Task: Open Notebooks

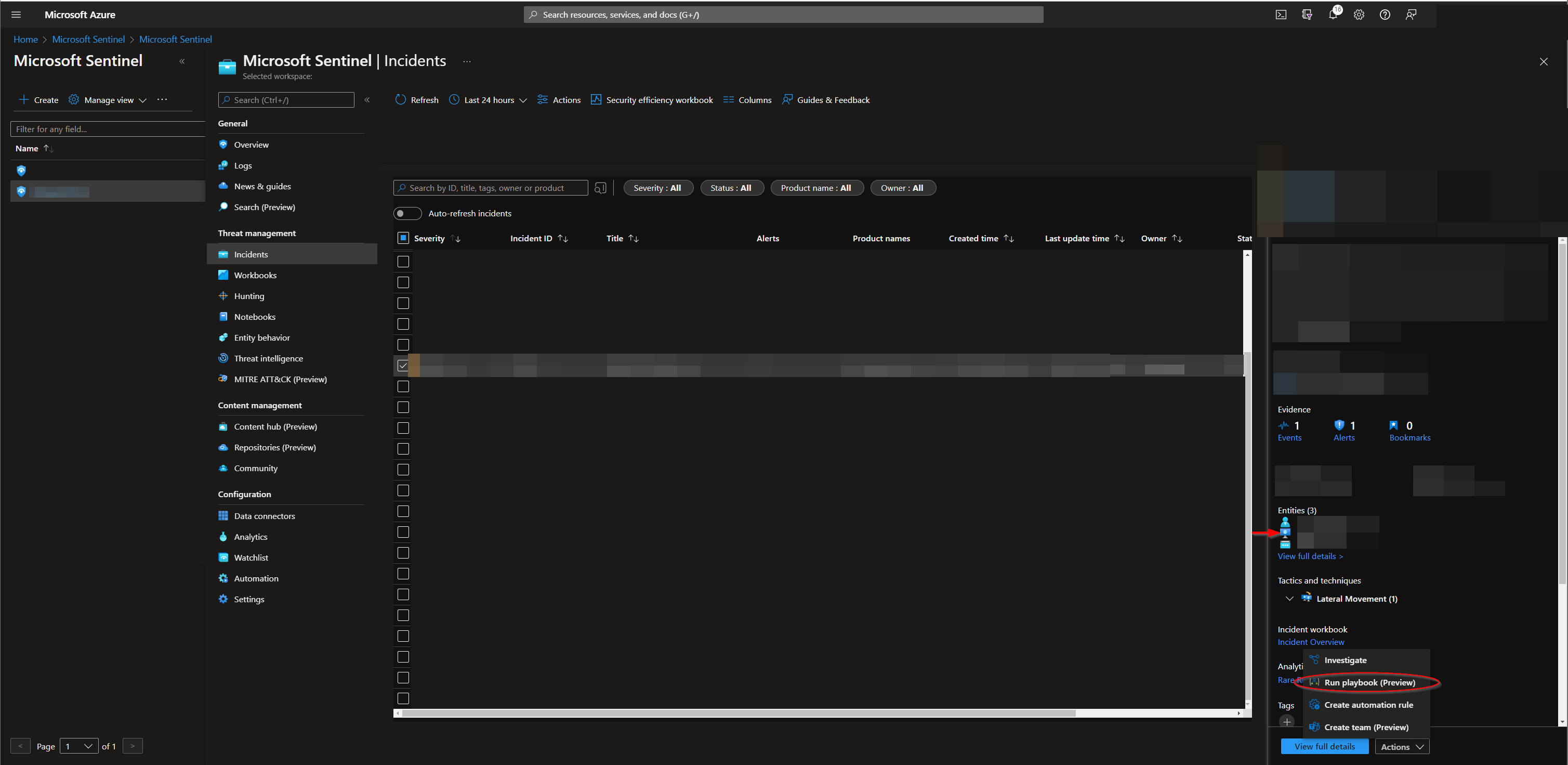Action: click(255, 317)
